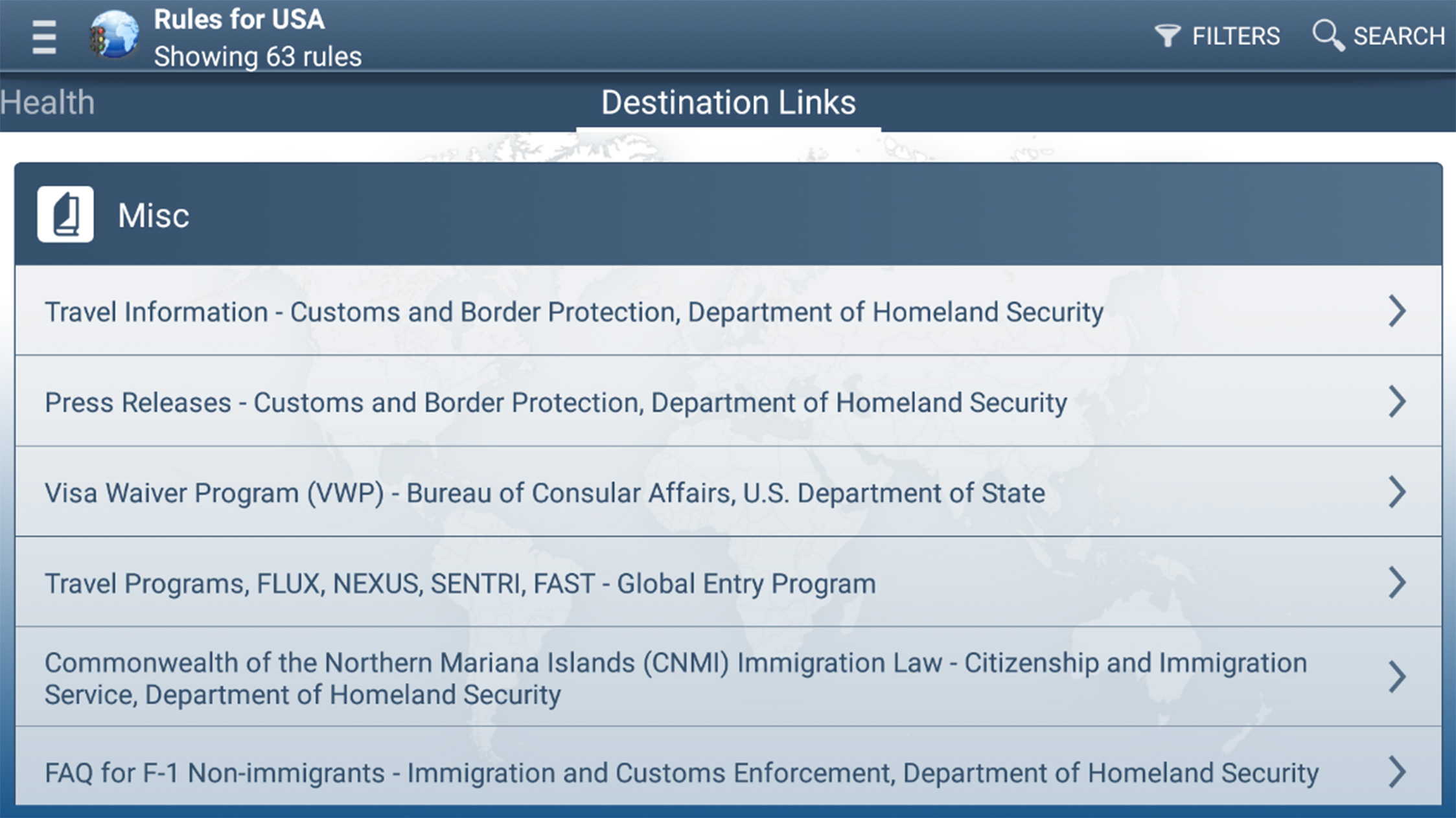Open Travel Information Customs and Border Protection link
Screen dimensions: 1456x818
point(573,312)
